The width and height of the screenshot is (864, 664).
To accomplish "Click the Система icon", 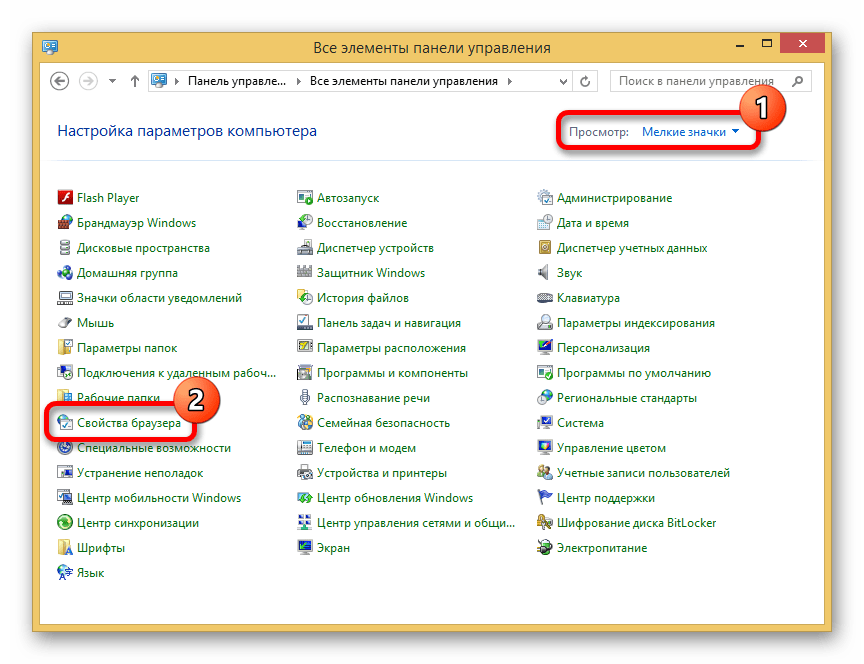I will click(544, 423).
